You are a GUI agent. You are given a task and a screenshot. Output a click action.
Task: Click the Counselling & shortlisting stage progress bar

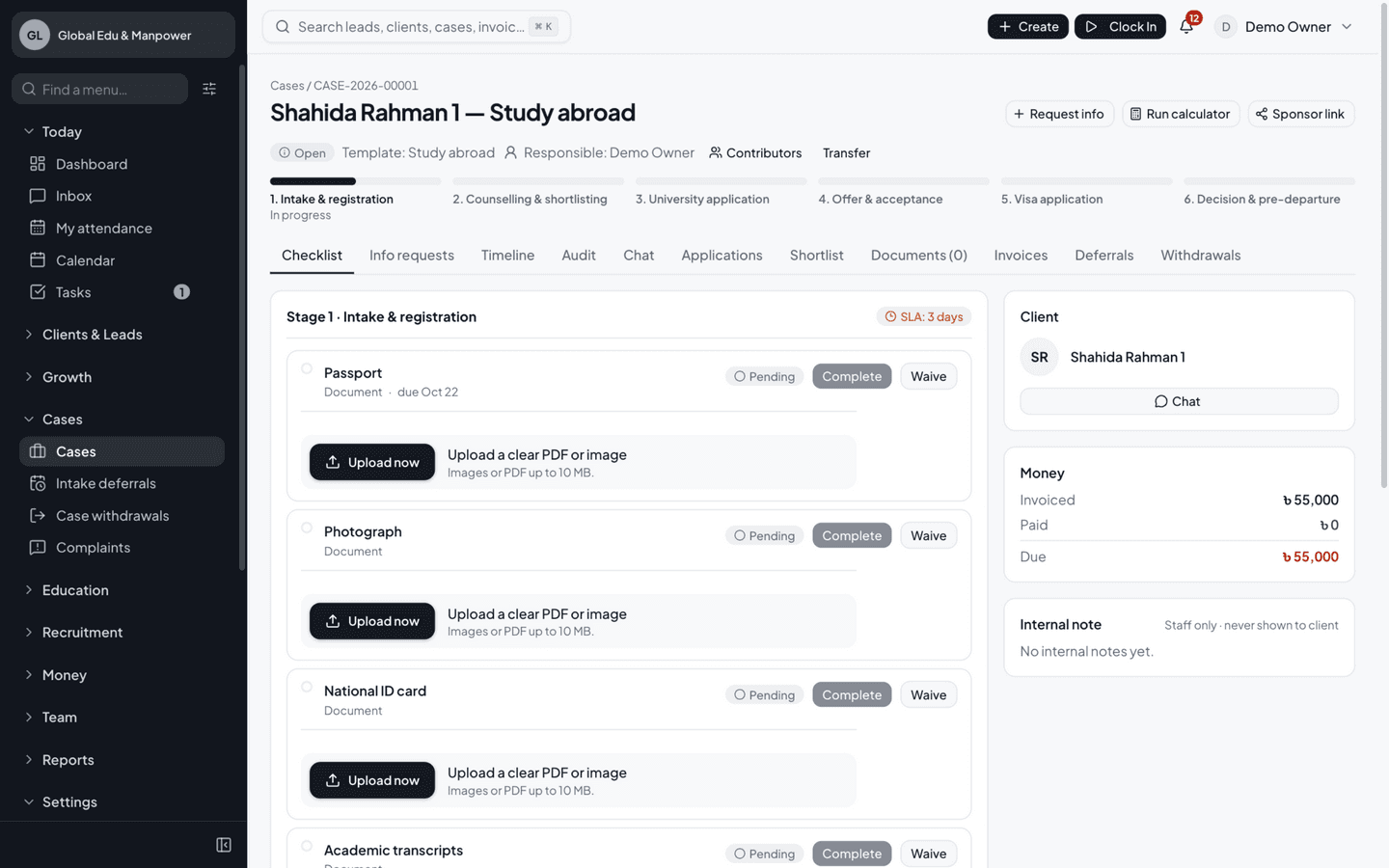[538, 181]
